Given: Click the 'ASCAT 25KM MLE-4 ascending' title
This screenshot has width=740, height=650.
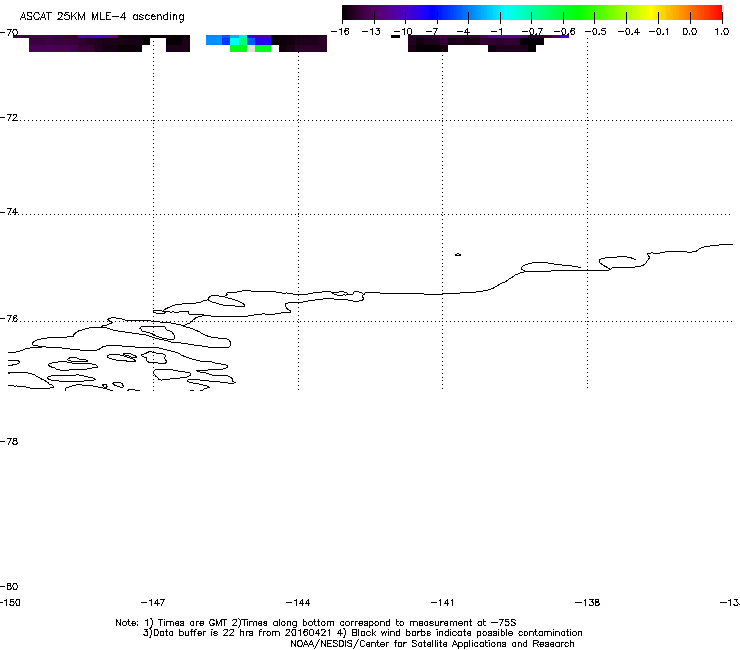Looking at the screenshot, I should coord(102,17).
